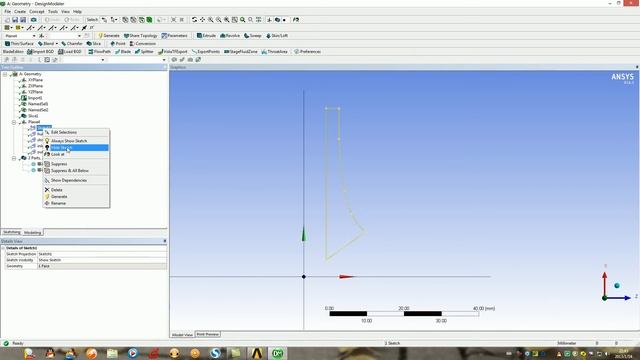
Task: Select the Splitter tool
Action: pos(144,51)
